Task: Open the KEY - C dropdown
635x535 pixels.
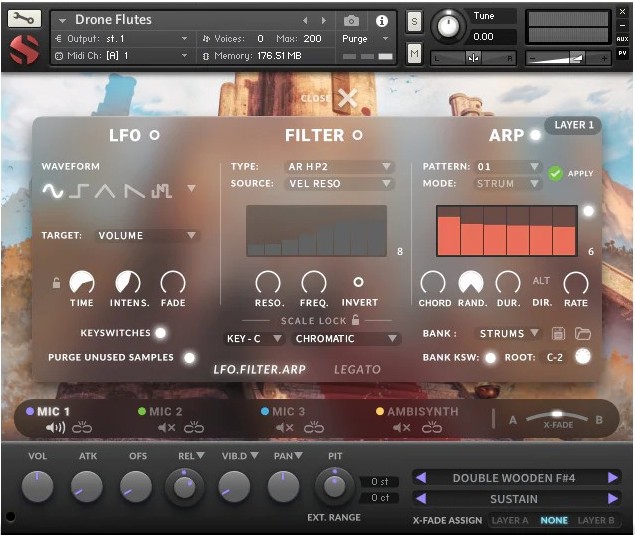Action: [x=254, y=339]
